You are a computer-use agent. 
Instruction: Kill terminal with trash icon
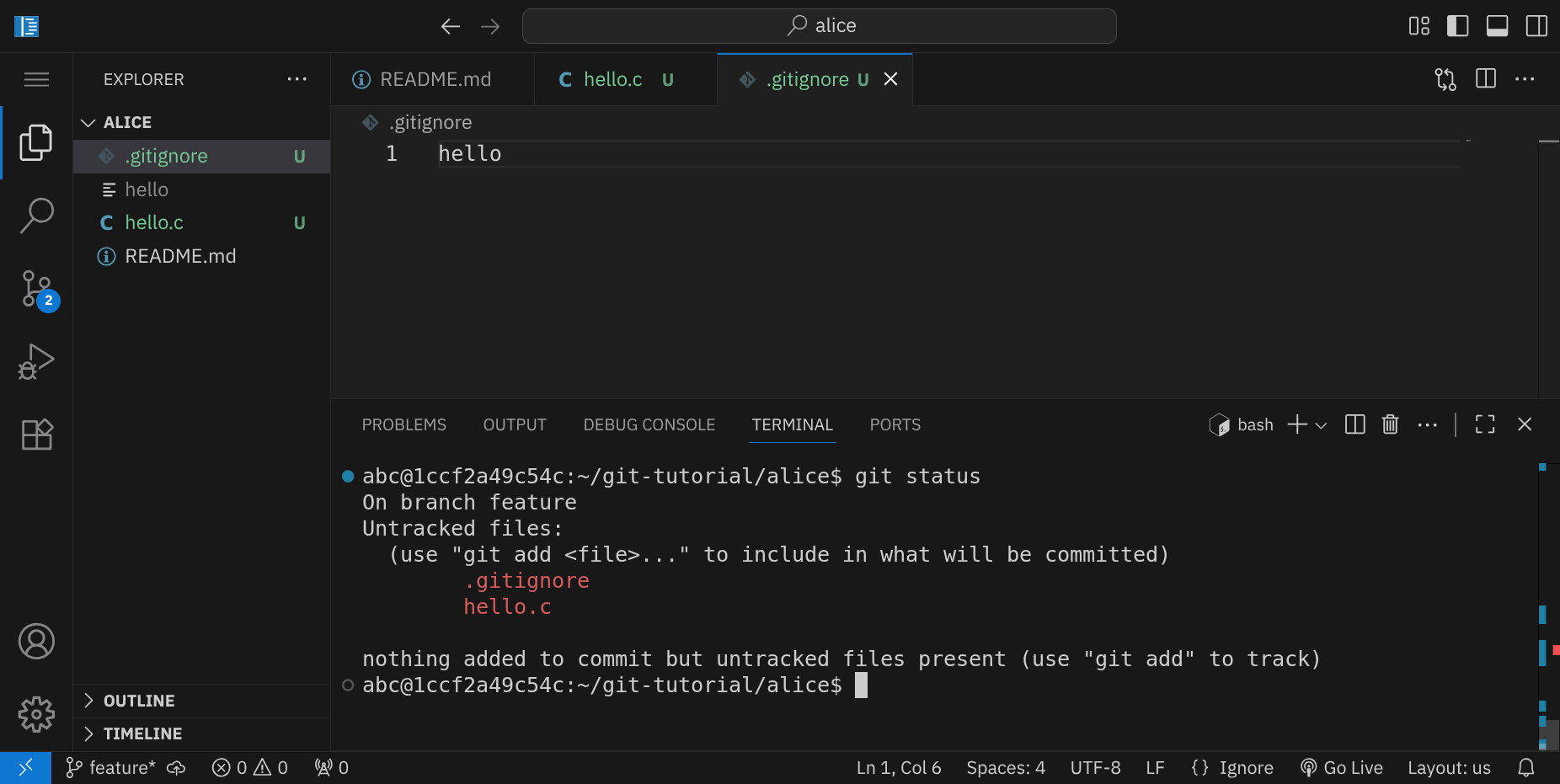1390,424
